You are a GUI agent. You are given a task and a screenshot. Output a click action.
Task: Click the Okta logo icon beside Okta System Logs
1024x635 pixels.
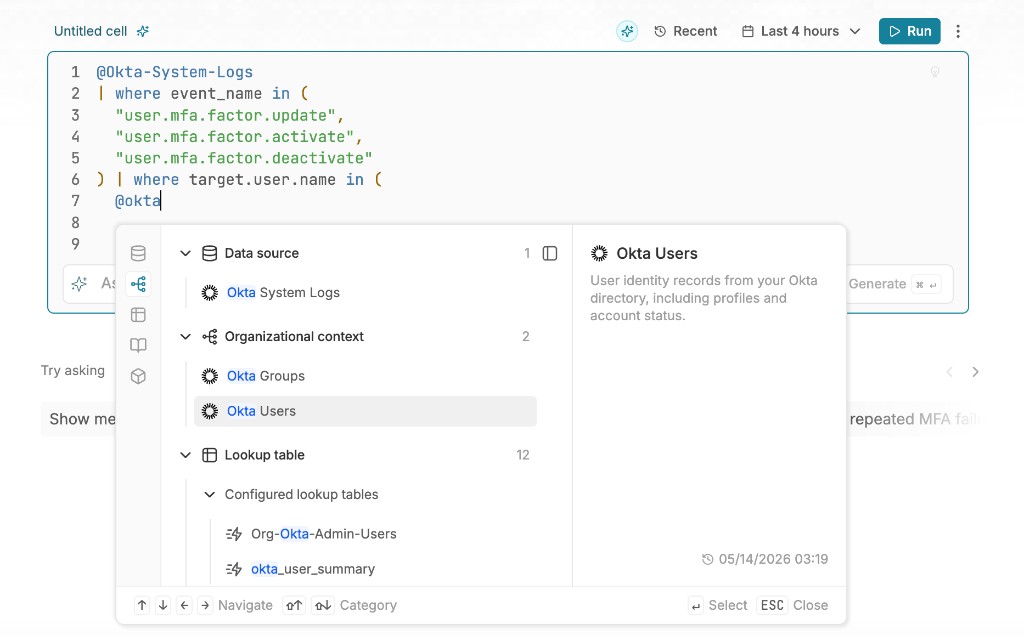[x=210, y=293]
